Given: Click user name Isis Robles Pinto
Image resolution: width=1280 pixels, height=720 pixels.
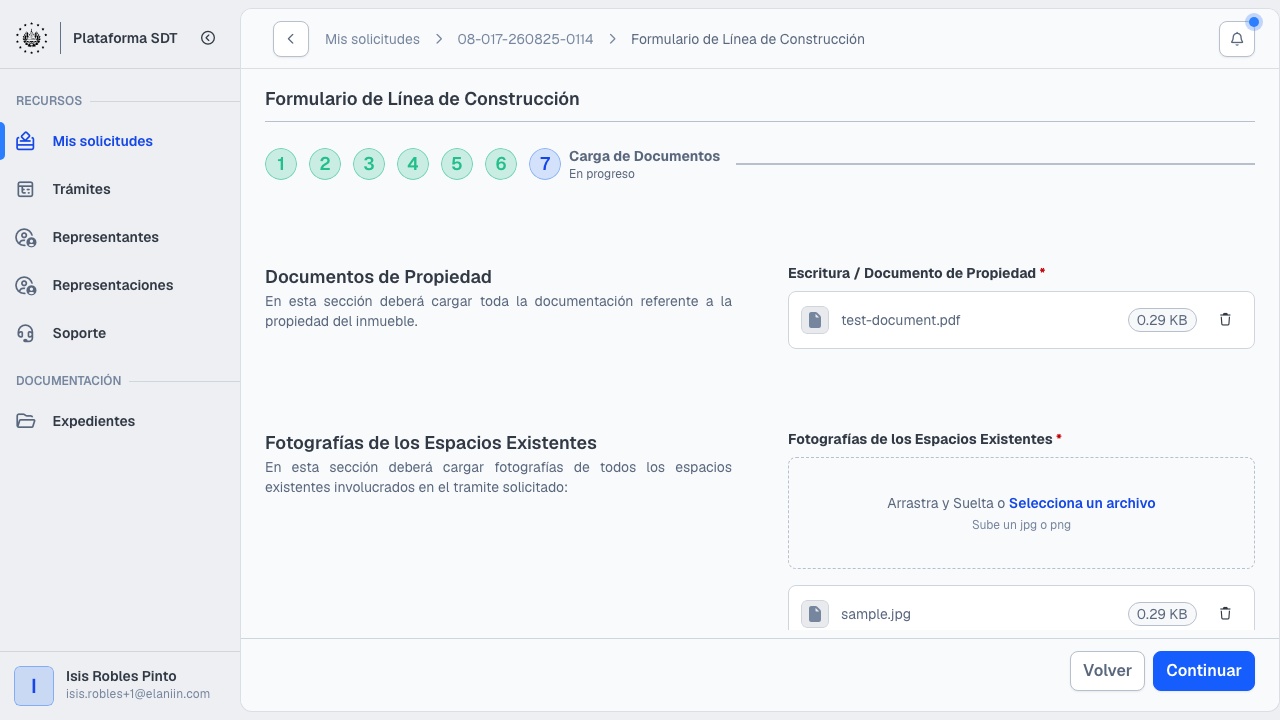Looking at the screenshot, I should coord(121,676).
